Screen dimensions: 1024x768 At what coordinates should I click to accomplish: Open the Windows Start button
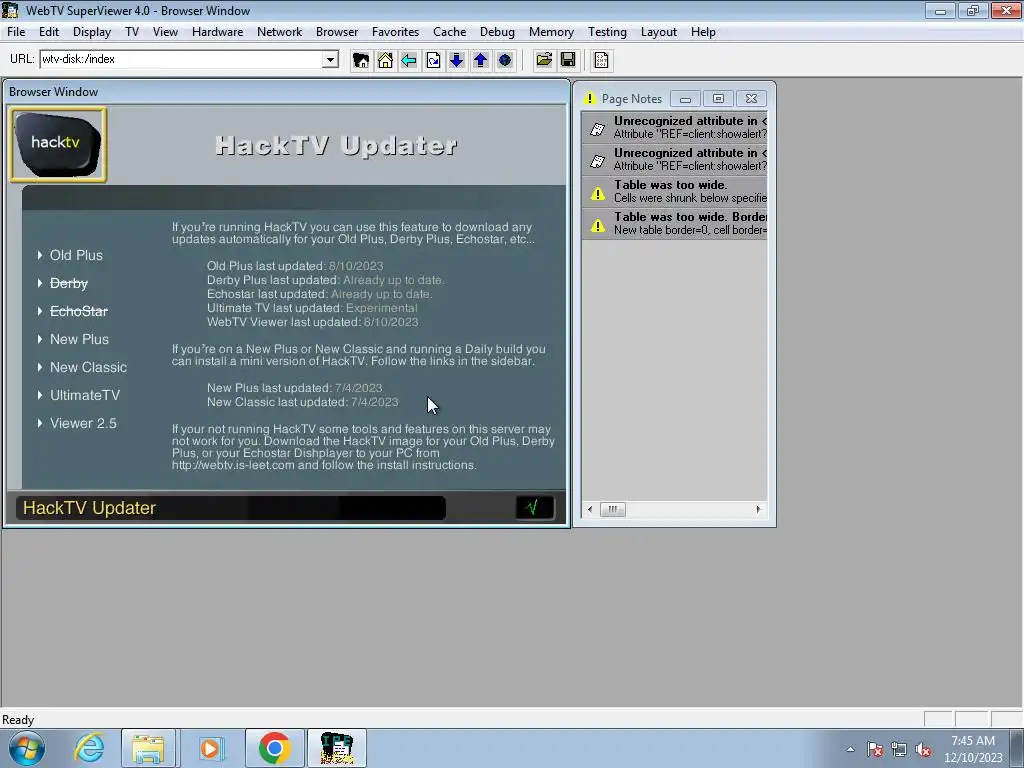coord(27,748)
